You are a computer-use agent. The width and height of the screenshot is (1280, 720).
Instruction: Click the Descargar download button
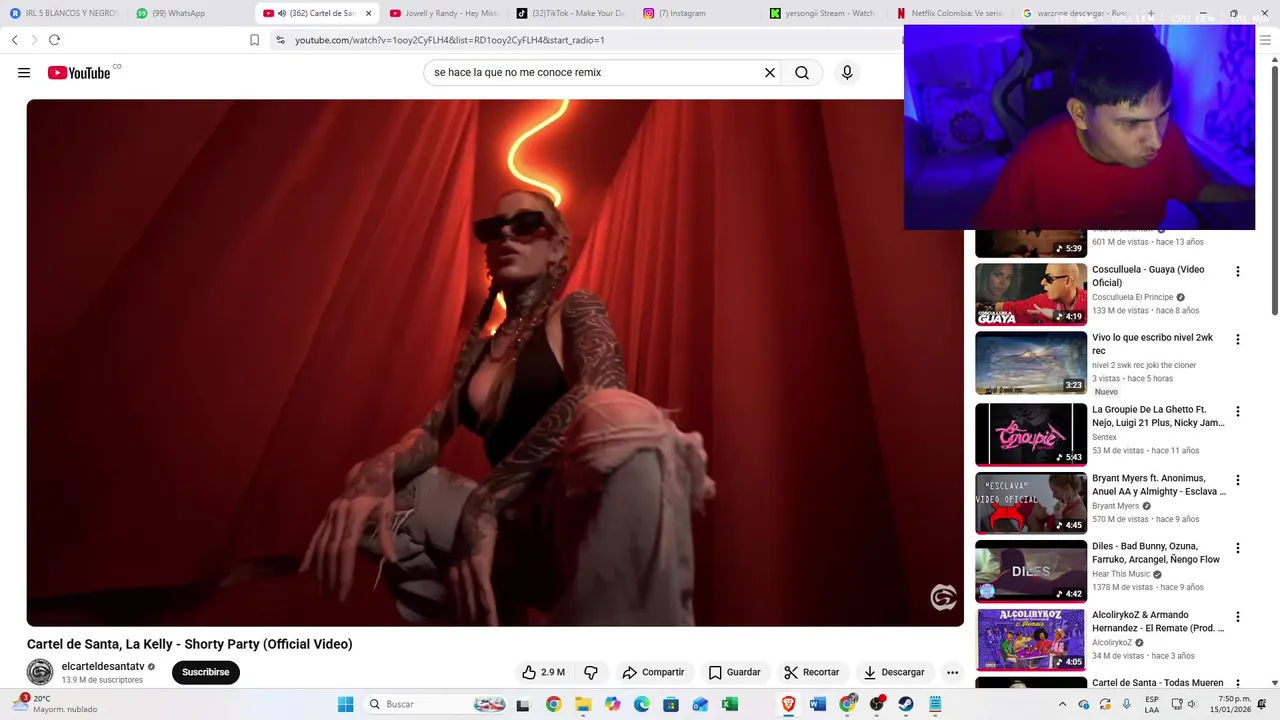coord(894,672)
